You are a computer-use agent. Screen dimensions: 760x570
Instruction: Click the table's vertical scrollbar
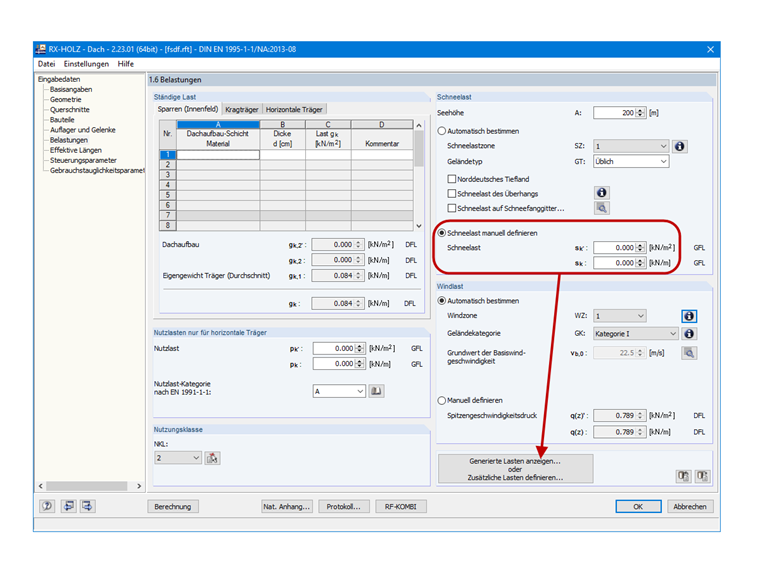(x=419, y=175)
